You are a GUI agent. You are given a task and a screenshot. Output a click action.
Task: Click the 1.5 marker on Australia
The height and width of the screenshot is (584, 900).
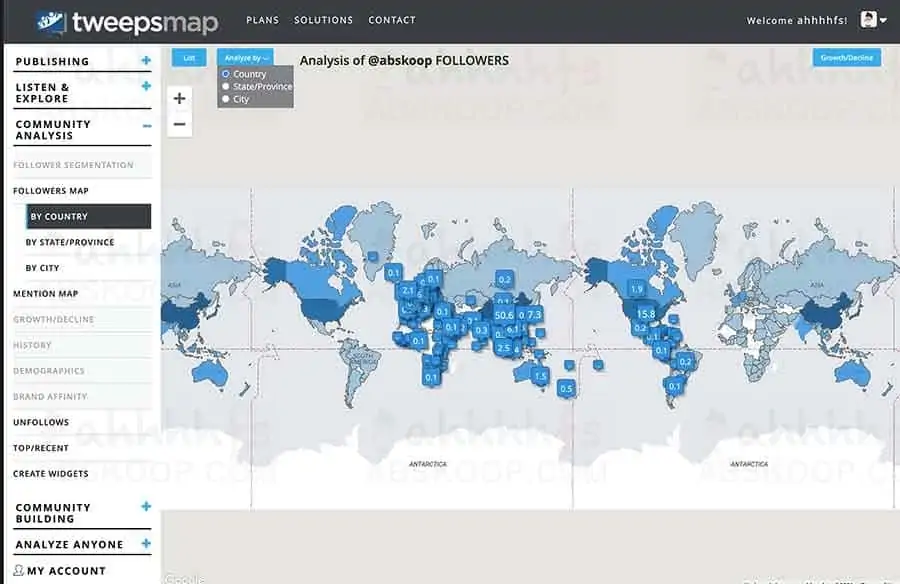pos(540,375)
